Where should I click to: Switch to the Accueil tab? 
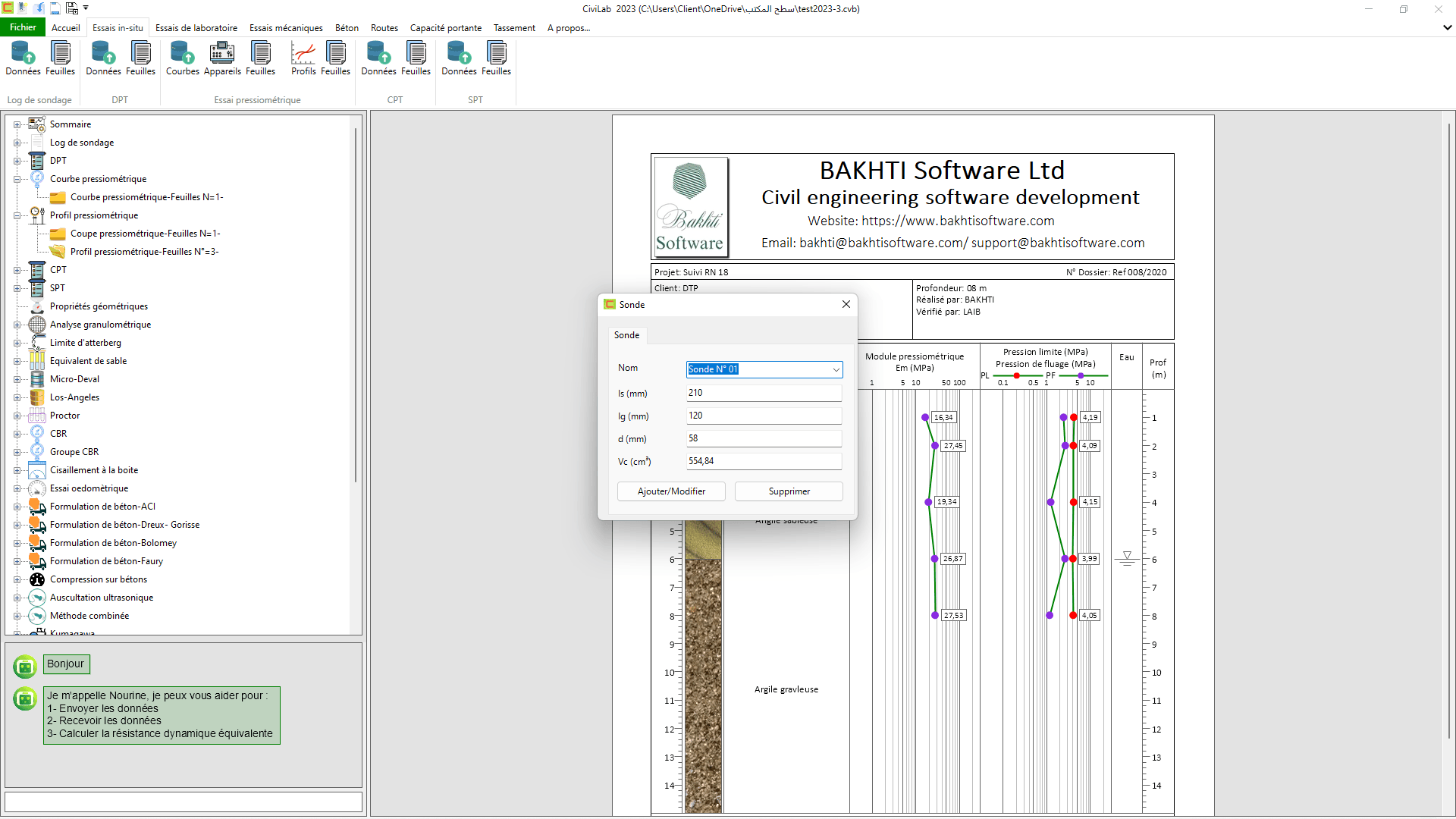[x=66, y=28]
